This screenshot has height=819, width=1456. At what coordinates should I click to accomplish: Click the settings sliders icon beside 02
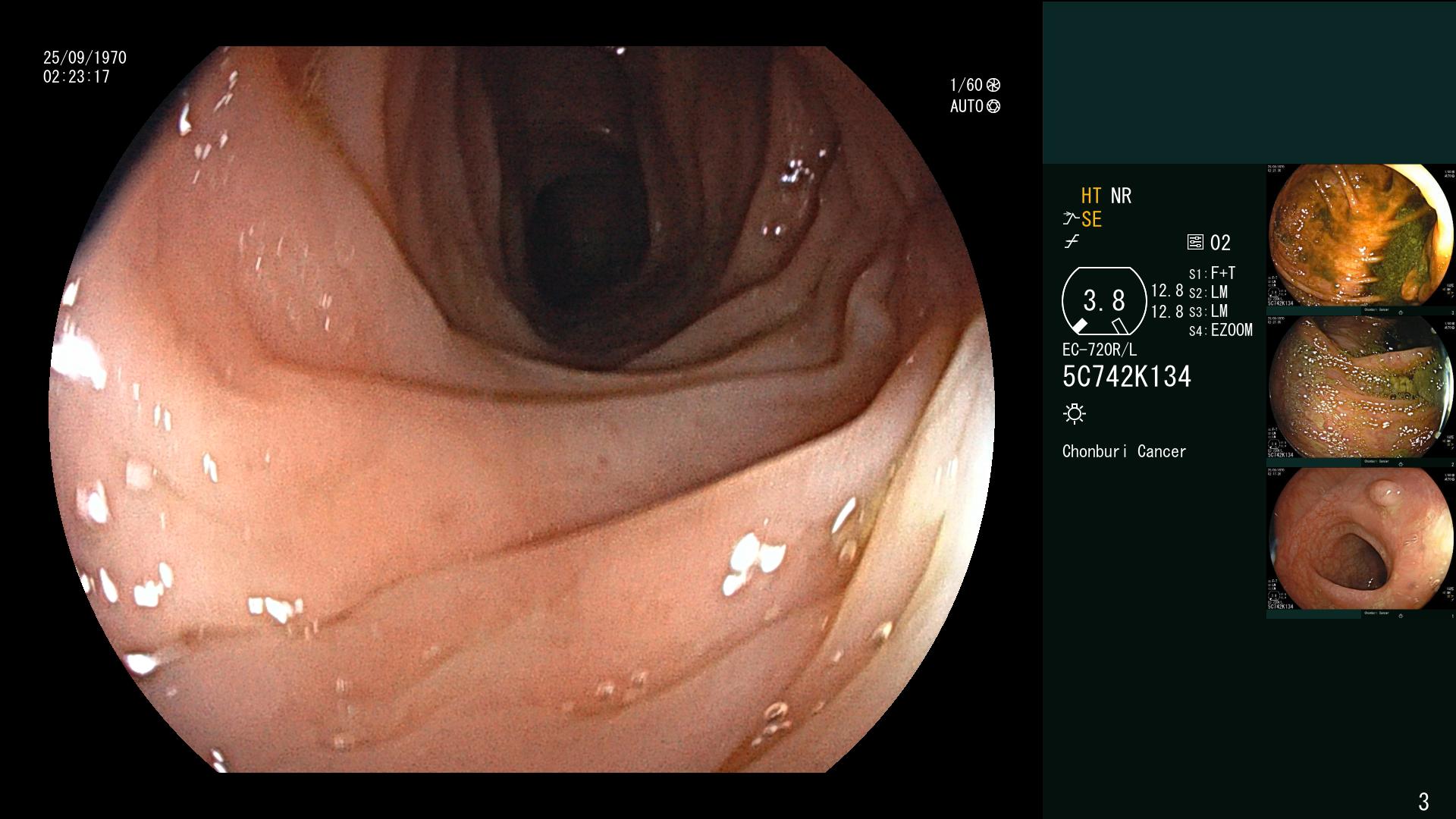click(1195, 243)
